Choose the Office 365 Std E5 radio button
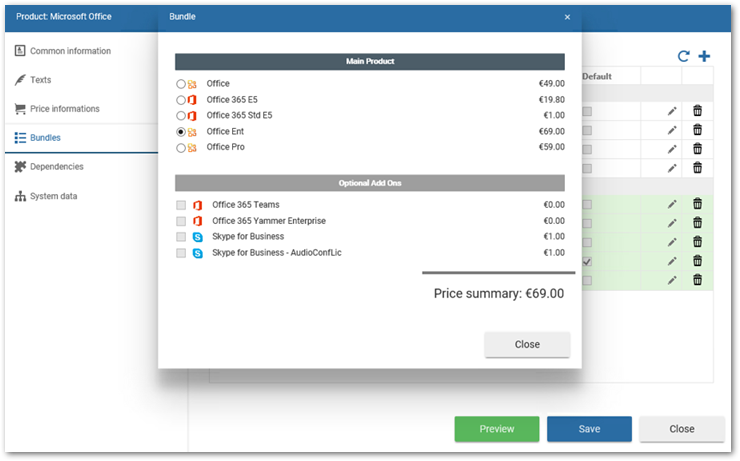The width and height of the screenshot is (740, 461). click(181, 116)
